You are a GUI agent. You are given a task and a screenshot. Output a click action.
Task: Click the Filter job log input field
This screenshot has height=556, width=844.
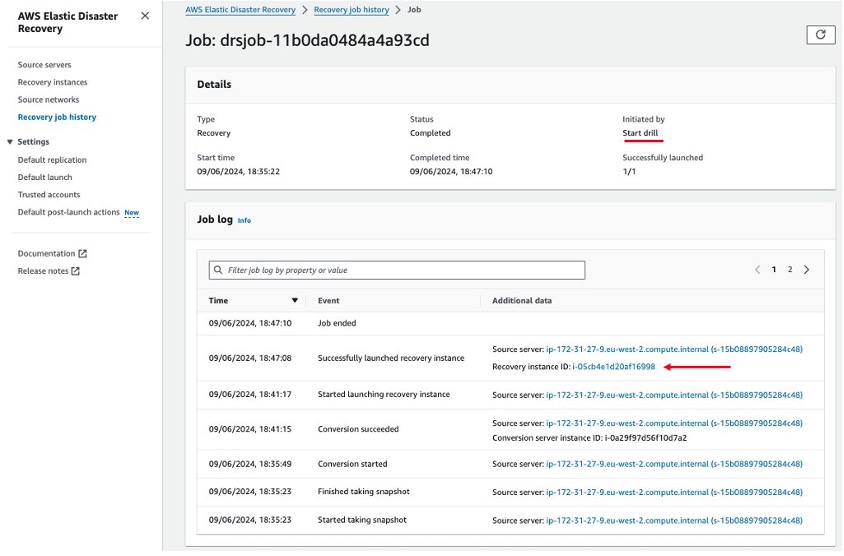pos(397,270)
